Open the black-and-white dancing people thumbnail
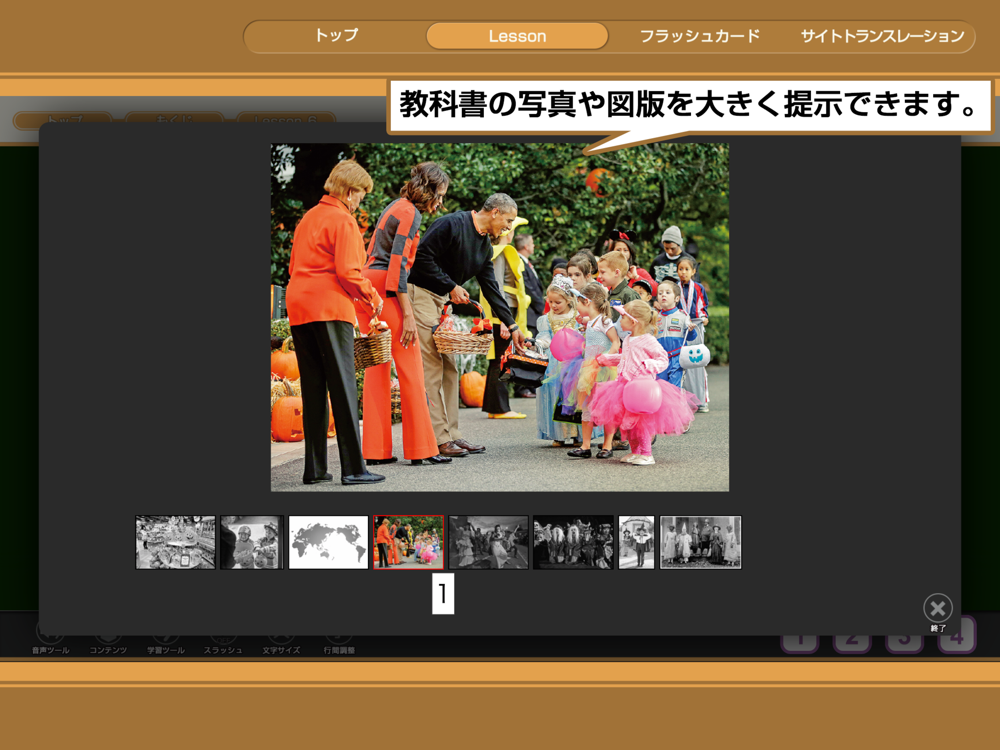1000x750 pixels. click(489, 542)
